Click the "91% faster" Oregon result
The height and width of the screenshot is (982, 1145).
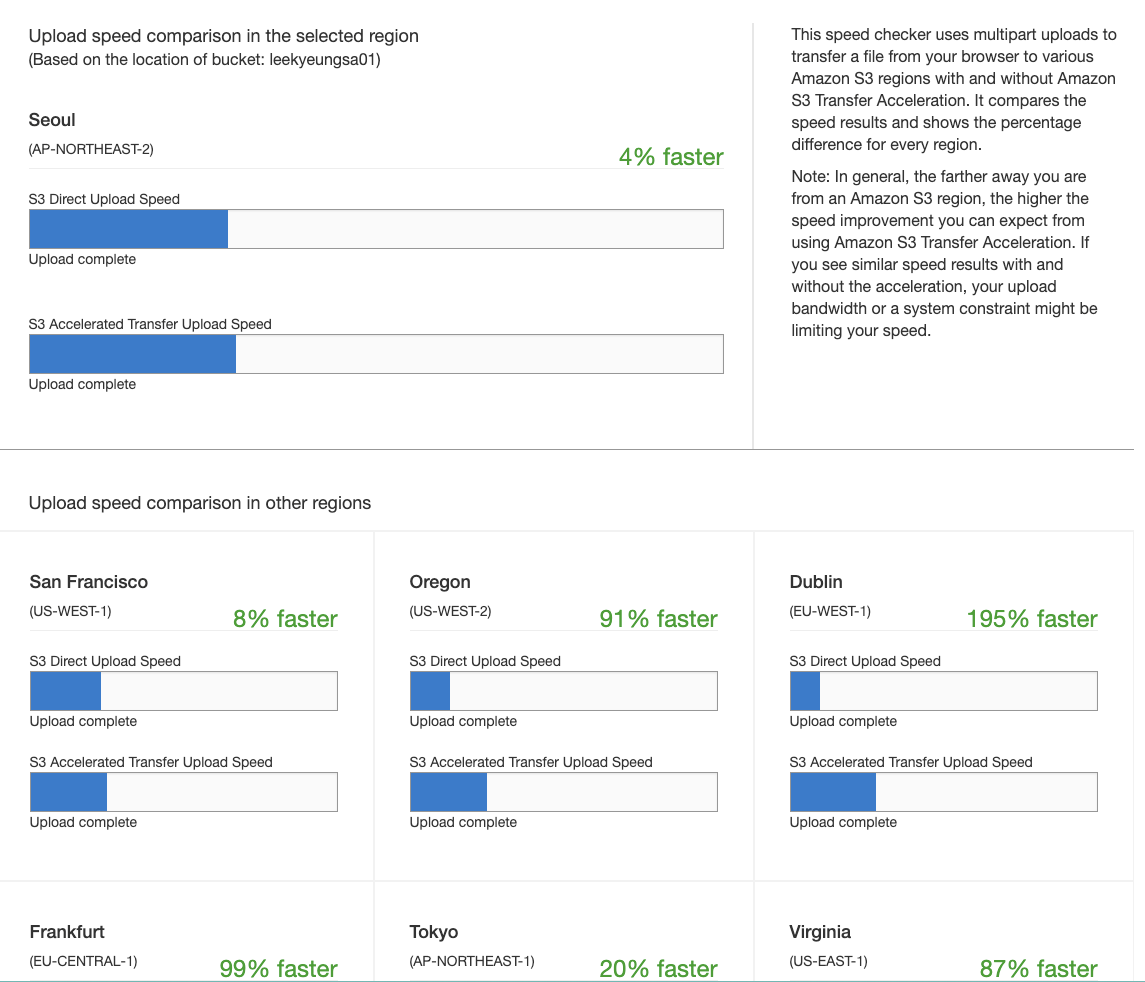click(x=658, y=619)
